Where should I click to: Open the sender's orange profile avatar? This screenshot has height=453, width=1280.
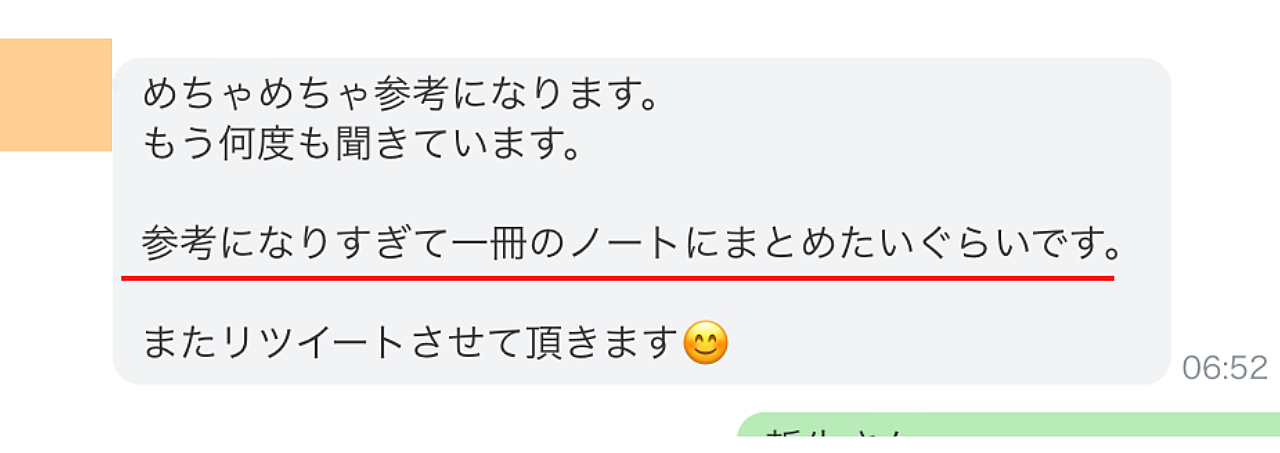[x=55, y=95]
